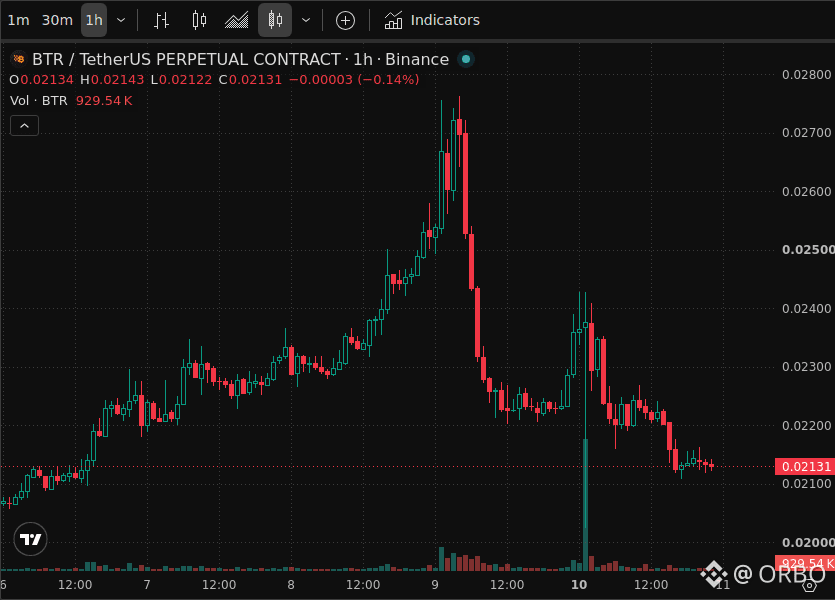This screenshot has height=600, width=835.
Task: Select the 1m timeframe
Action: 18,20
